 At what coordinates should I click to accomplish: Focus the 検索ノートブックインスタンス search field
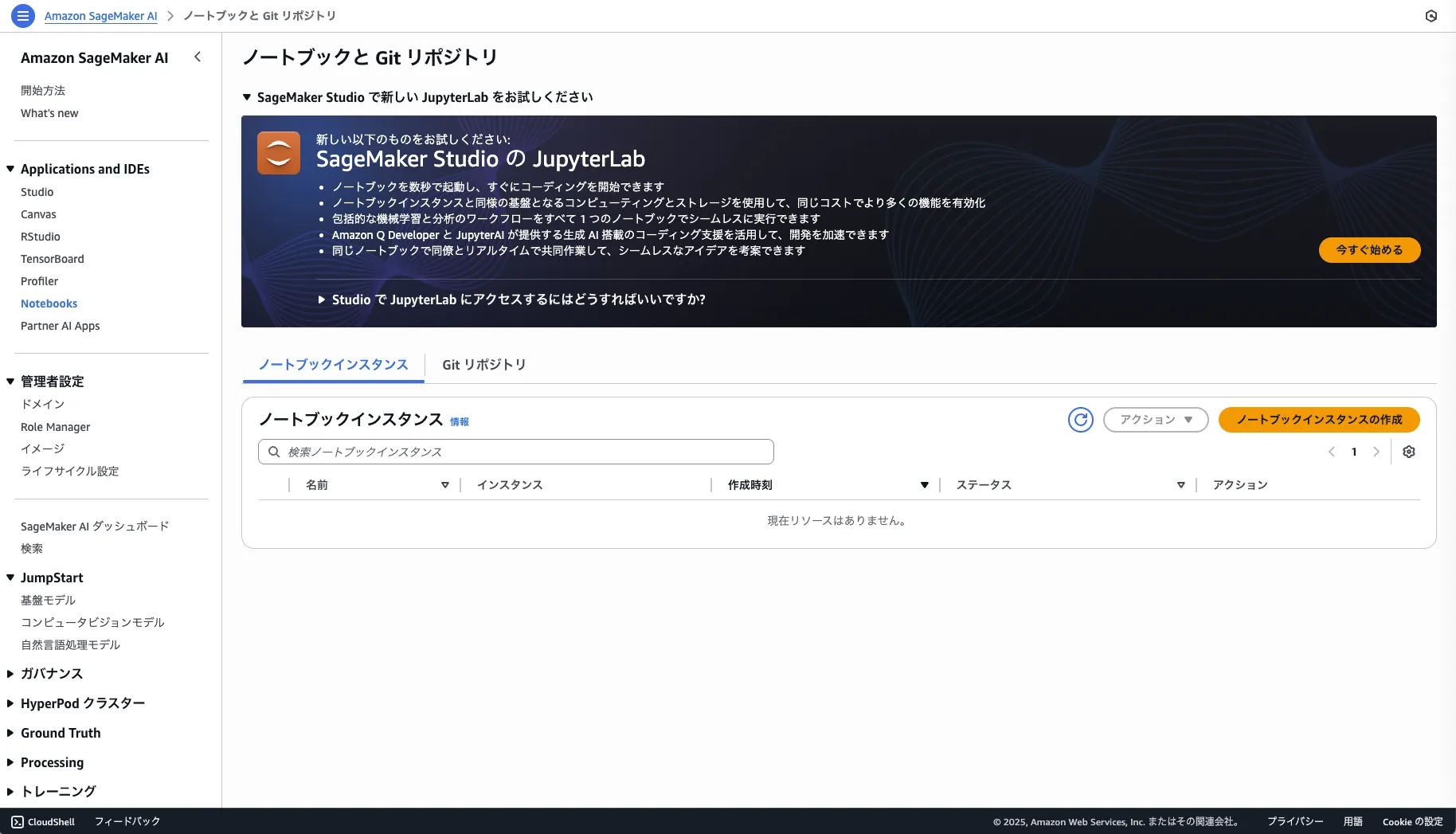516,452
